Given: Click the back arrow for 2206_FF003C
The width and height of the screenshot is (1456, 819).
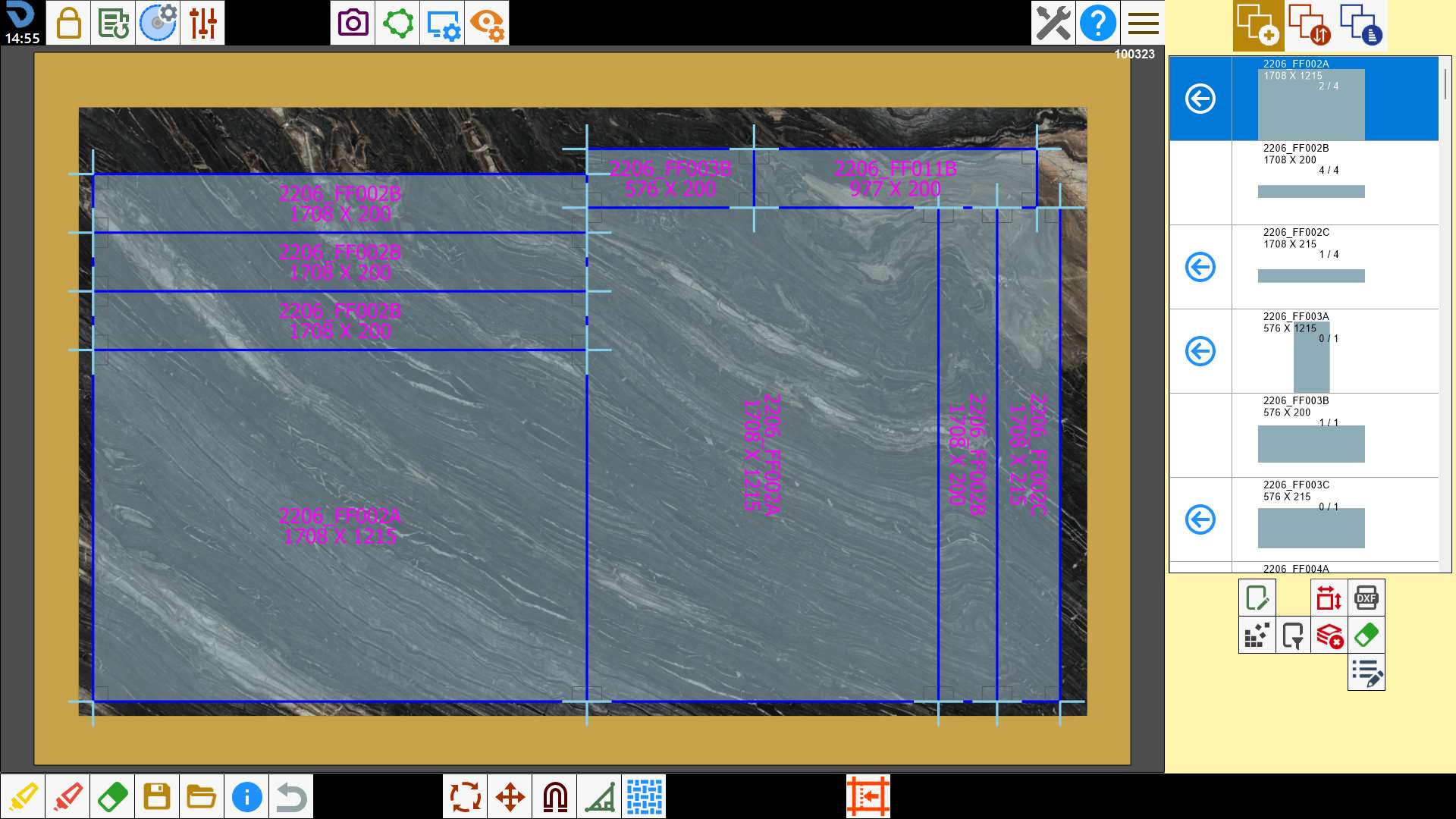Looking at the screenshot, I should (1200, 519).
